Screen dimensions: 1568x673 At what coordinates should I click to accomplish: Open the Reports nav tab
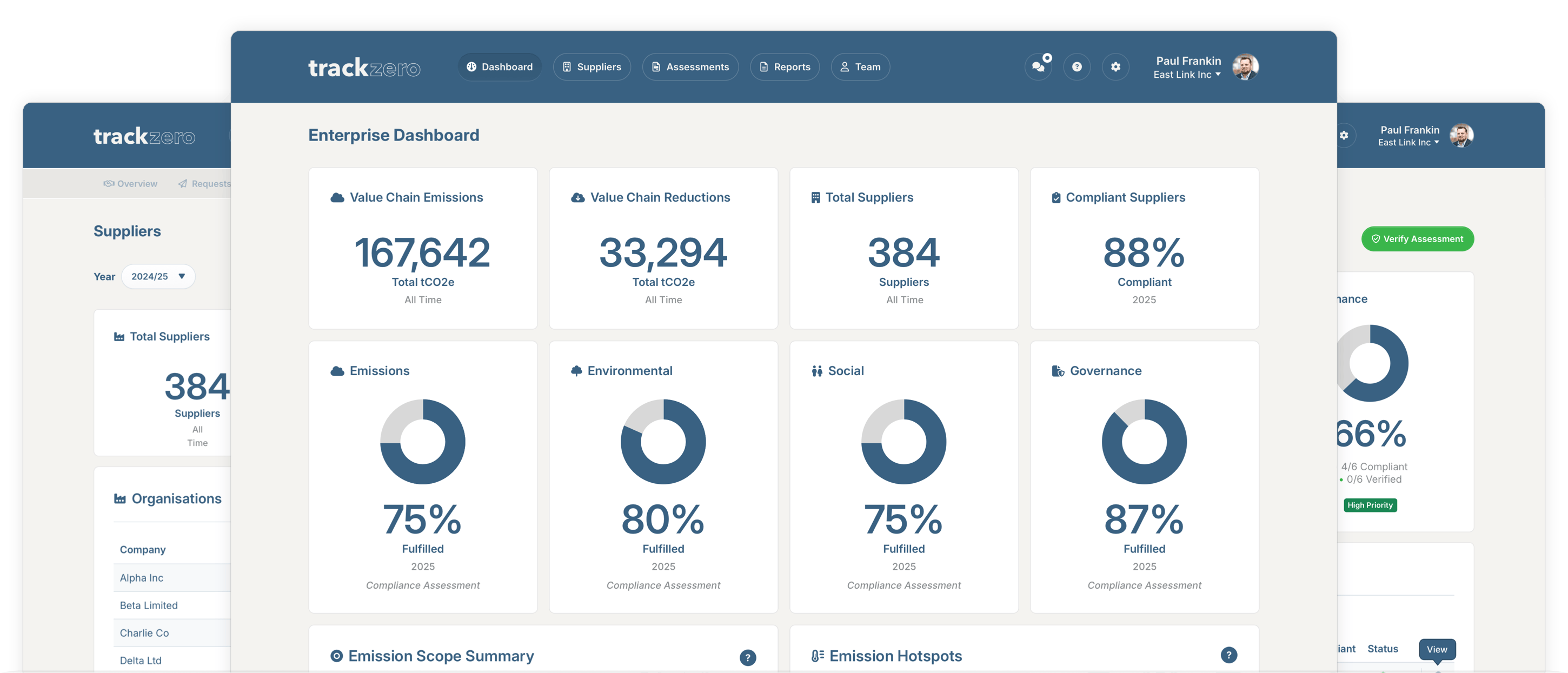coord(785,67)
